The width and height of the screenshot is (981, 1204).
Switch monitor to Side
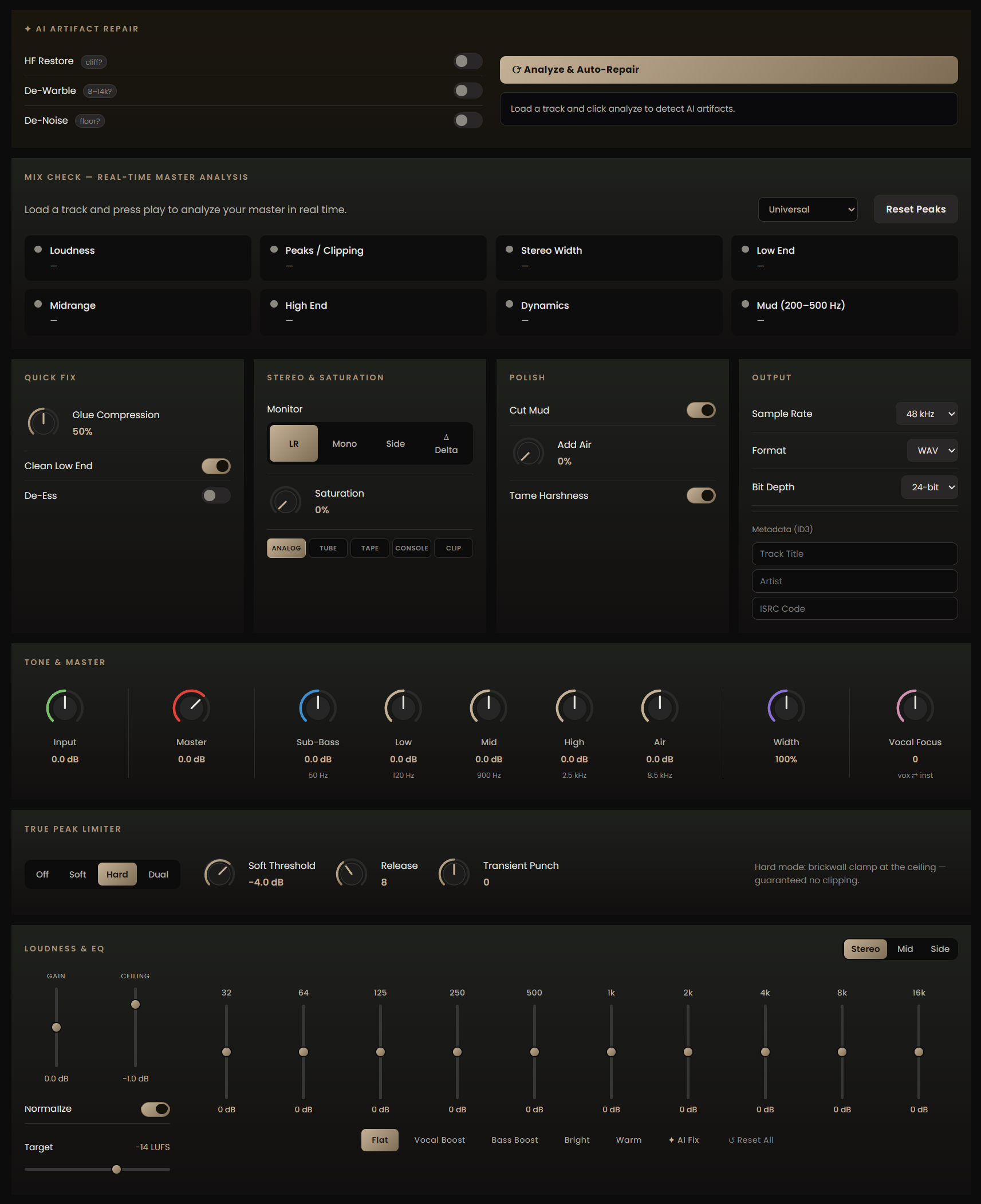[395, 444]
